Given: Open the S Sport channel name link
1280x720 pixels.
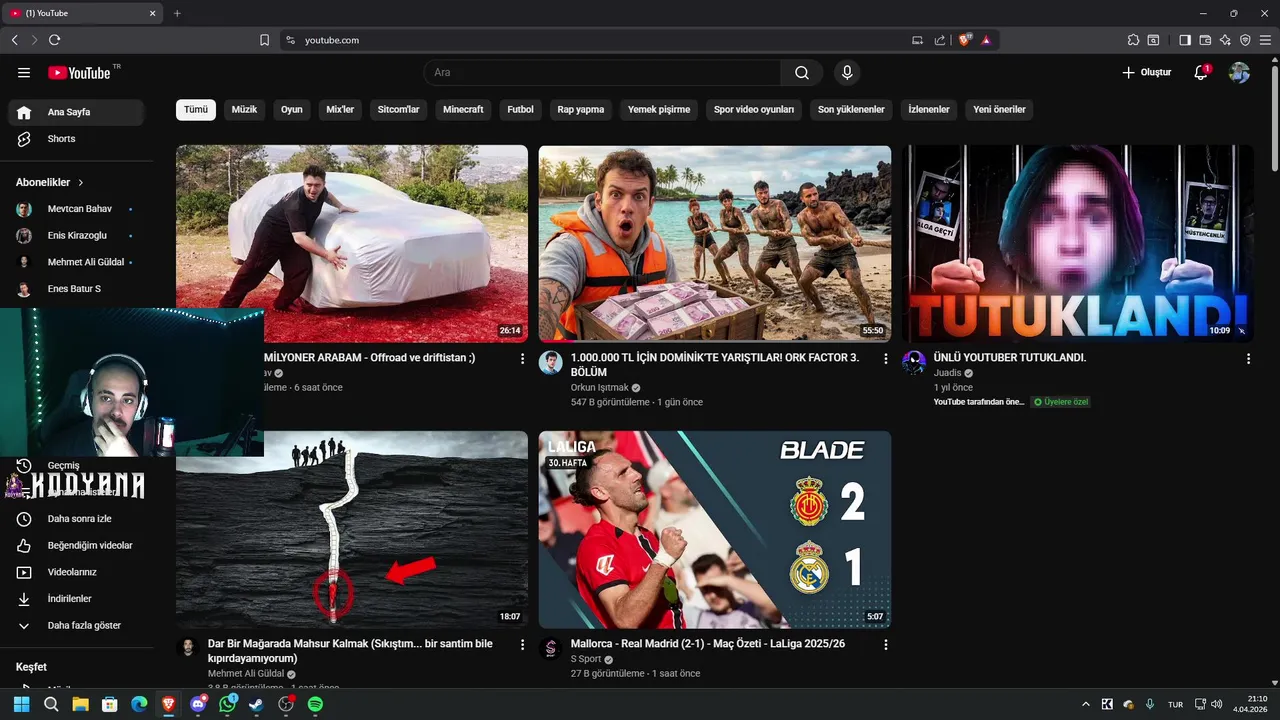Looking at the screenshot, I should pos(586,660).
